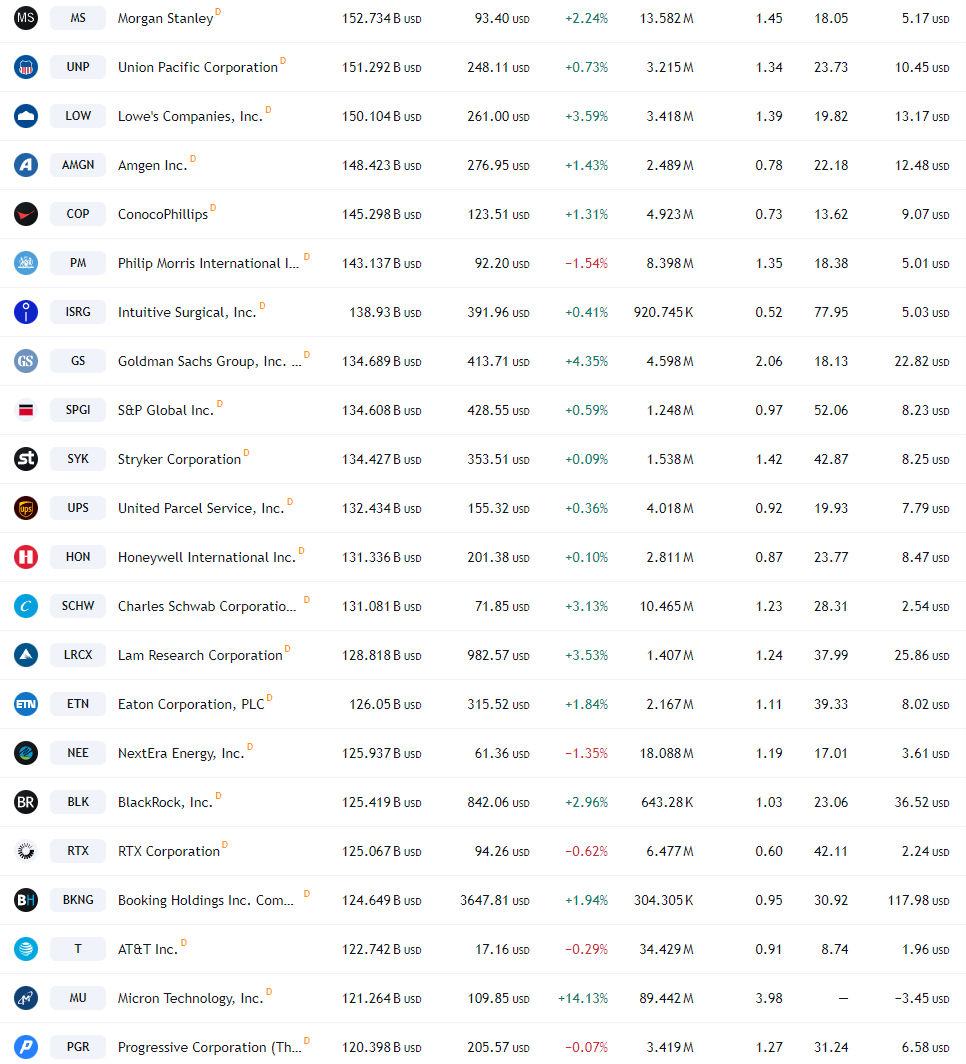
Task: Click price 982.57 USD for LRCX
Action: [x=498, y=655]
